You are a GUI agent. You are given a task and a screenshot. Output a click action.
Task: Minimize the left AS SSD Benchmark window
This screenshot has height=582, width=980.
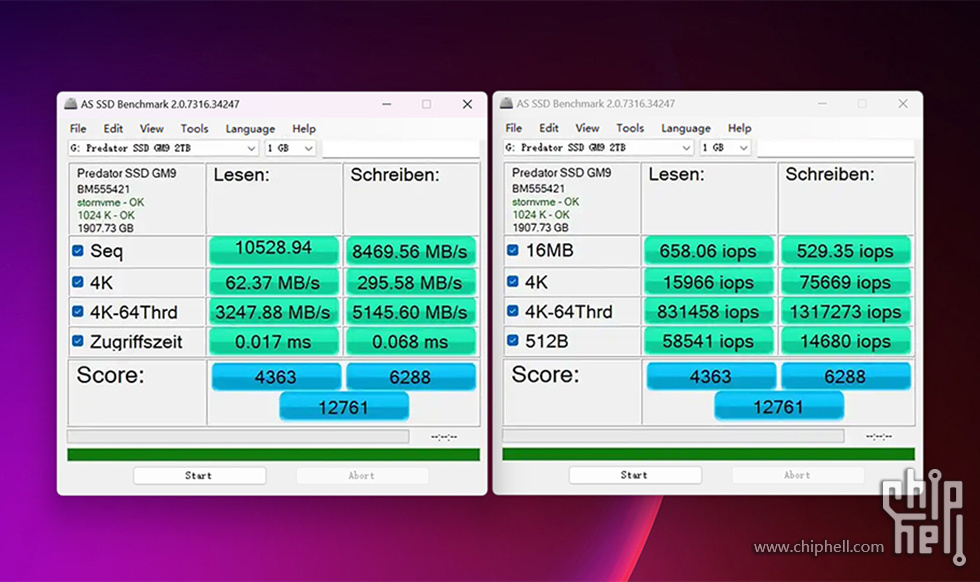click(386, 104)
